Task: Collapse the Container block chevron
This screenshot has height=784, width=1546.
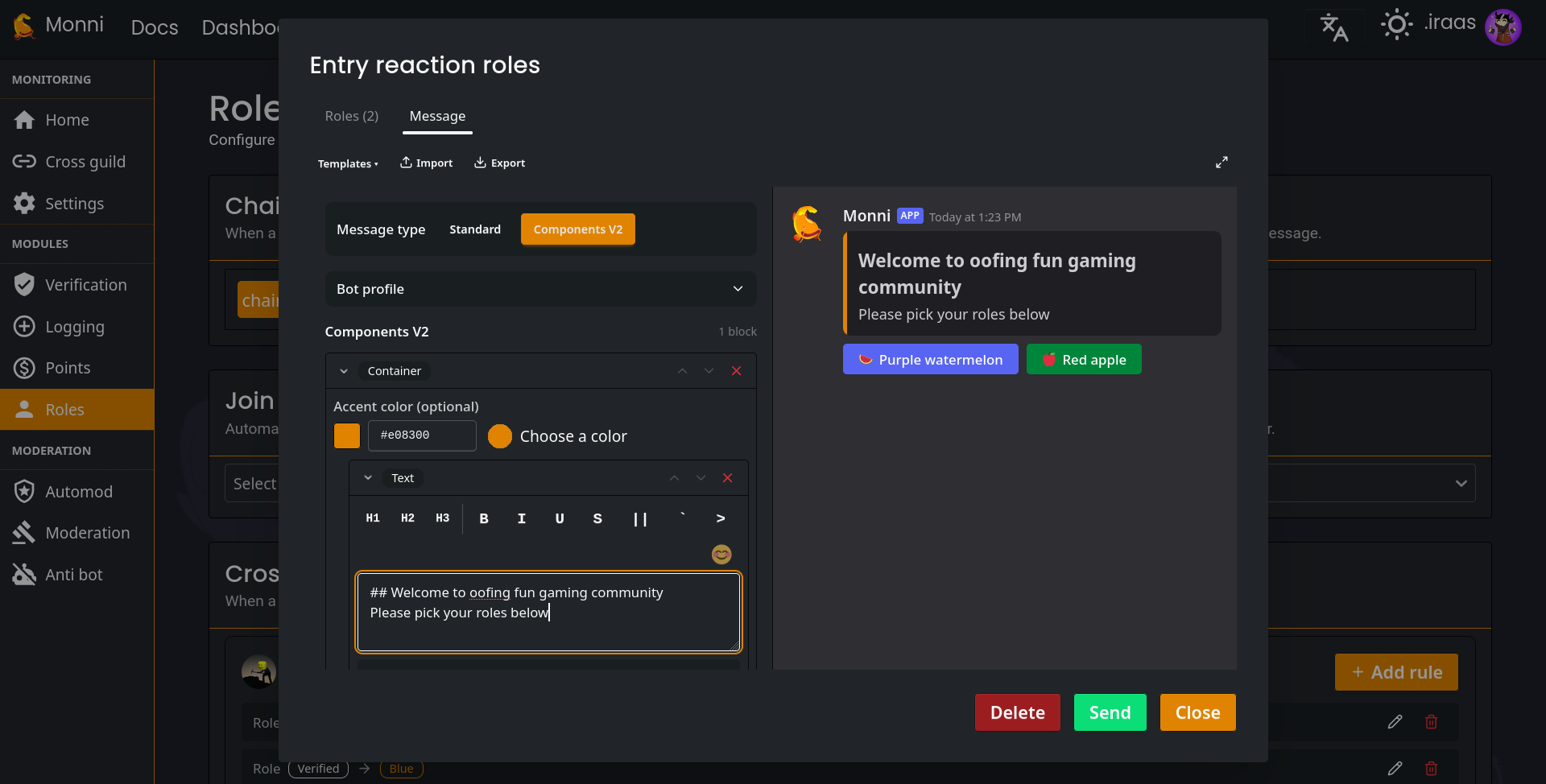Action: coord(344,371)
